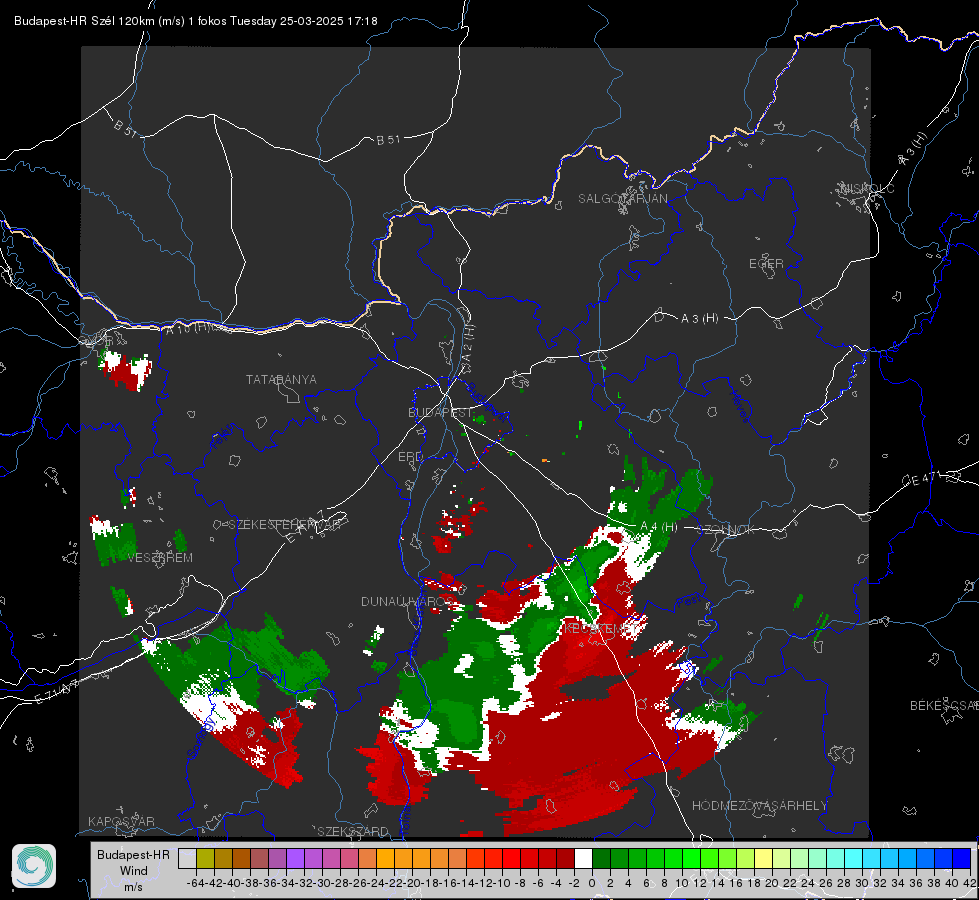979x900 pixels.
Task: Click the BÉKÉSCSABA city label
Action: (944, 705)
